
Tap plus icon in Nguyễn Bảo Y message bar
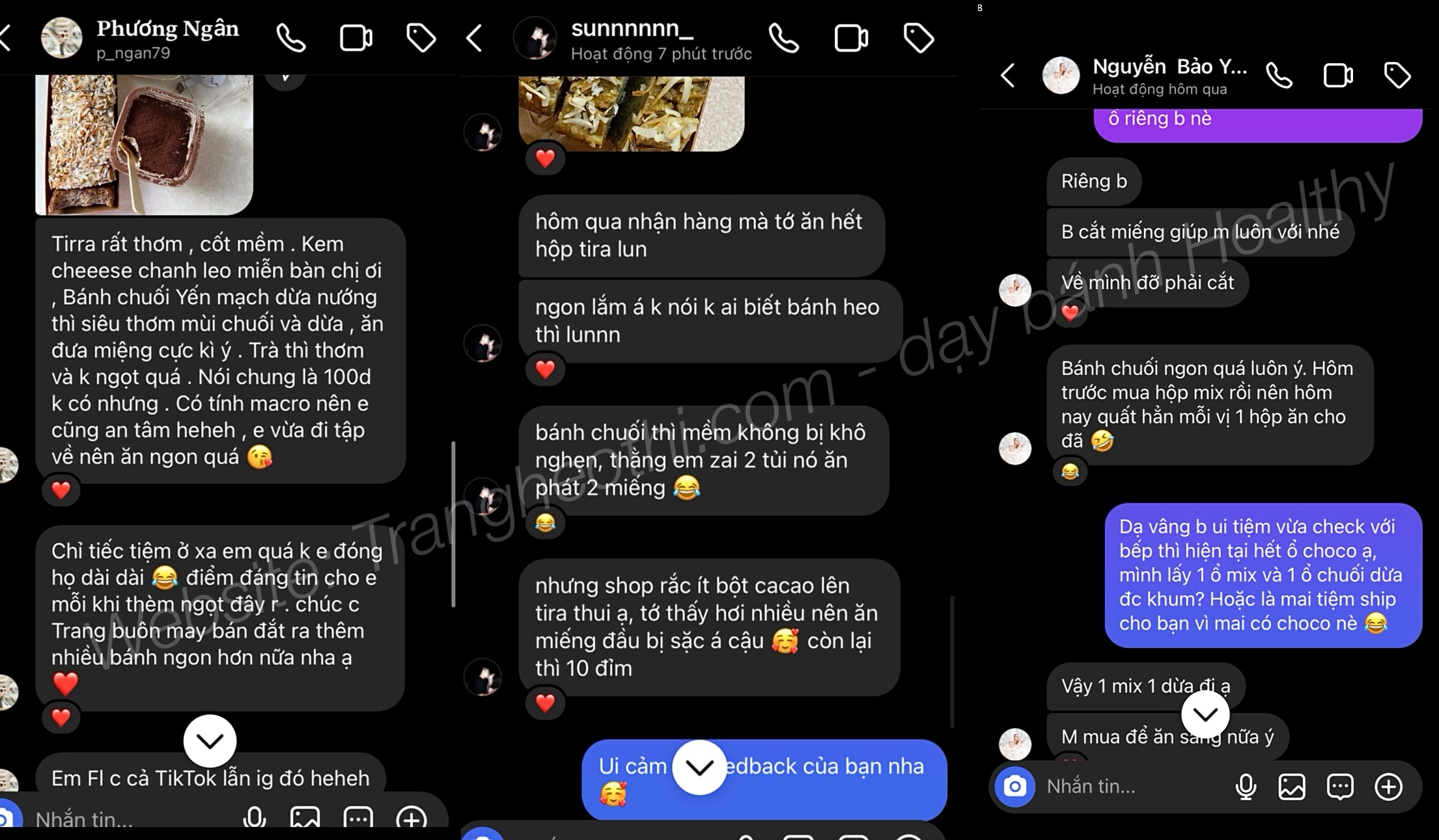[x=1388, y=787]
